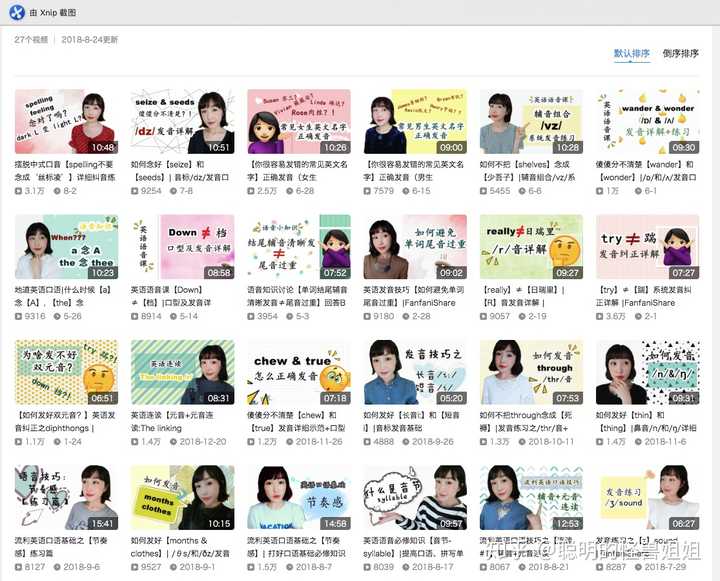Click the play count icon beside 3954
The height and width of the screenshot is (581, 720).
point(251,316)
